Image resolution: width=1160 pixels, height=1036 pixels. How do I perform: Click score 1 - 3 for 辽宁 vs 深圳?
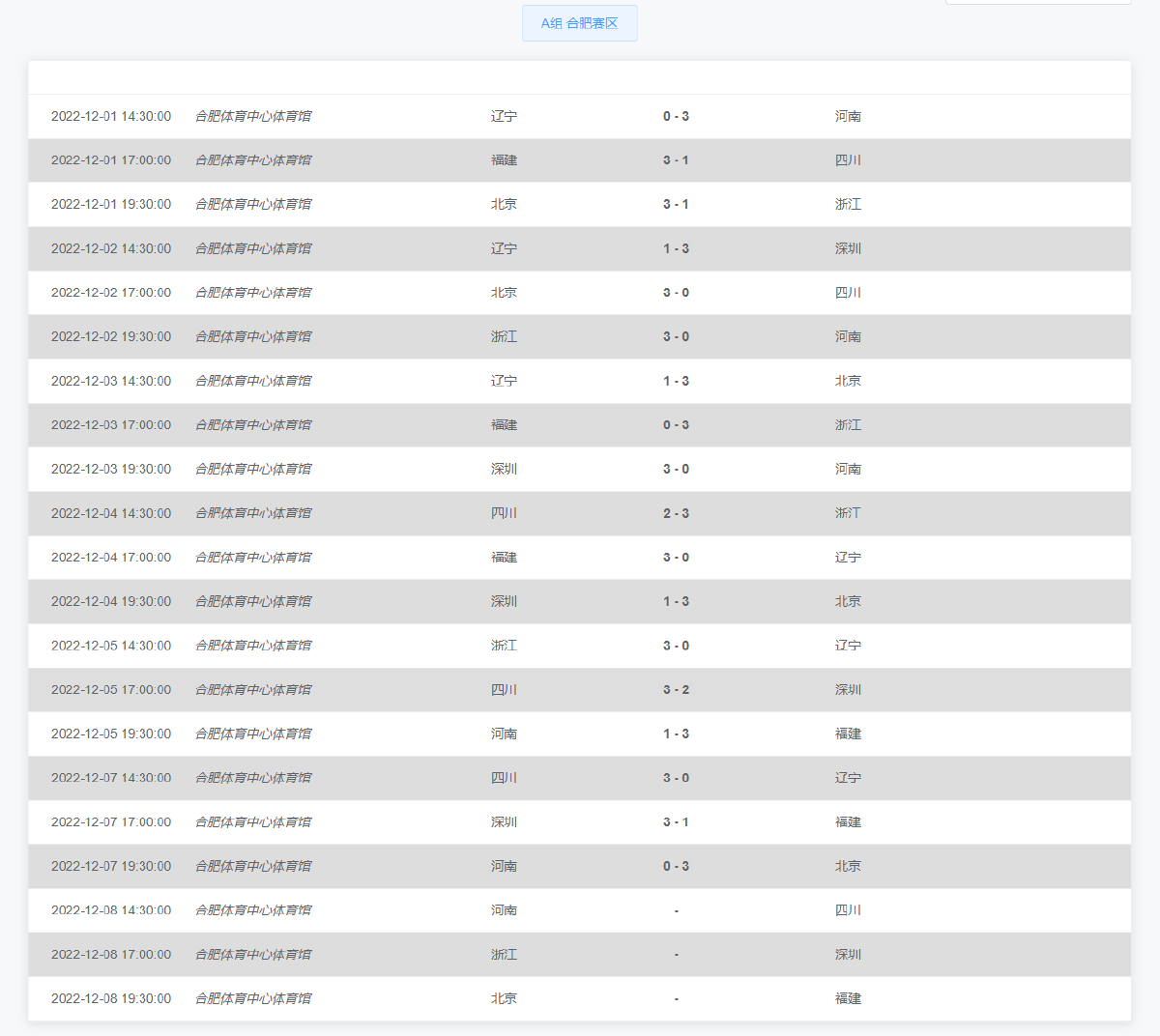click(x=676, y=248)
